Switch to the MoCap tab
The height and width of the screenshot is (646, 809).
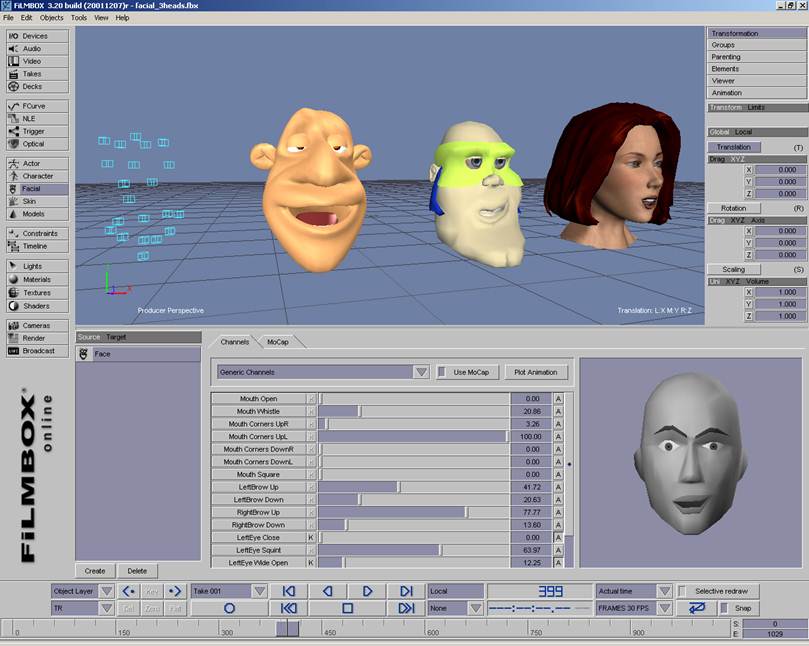point(278,342)
